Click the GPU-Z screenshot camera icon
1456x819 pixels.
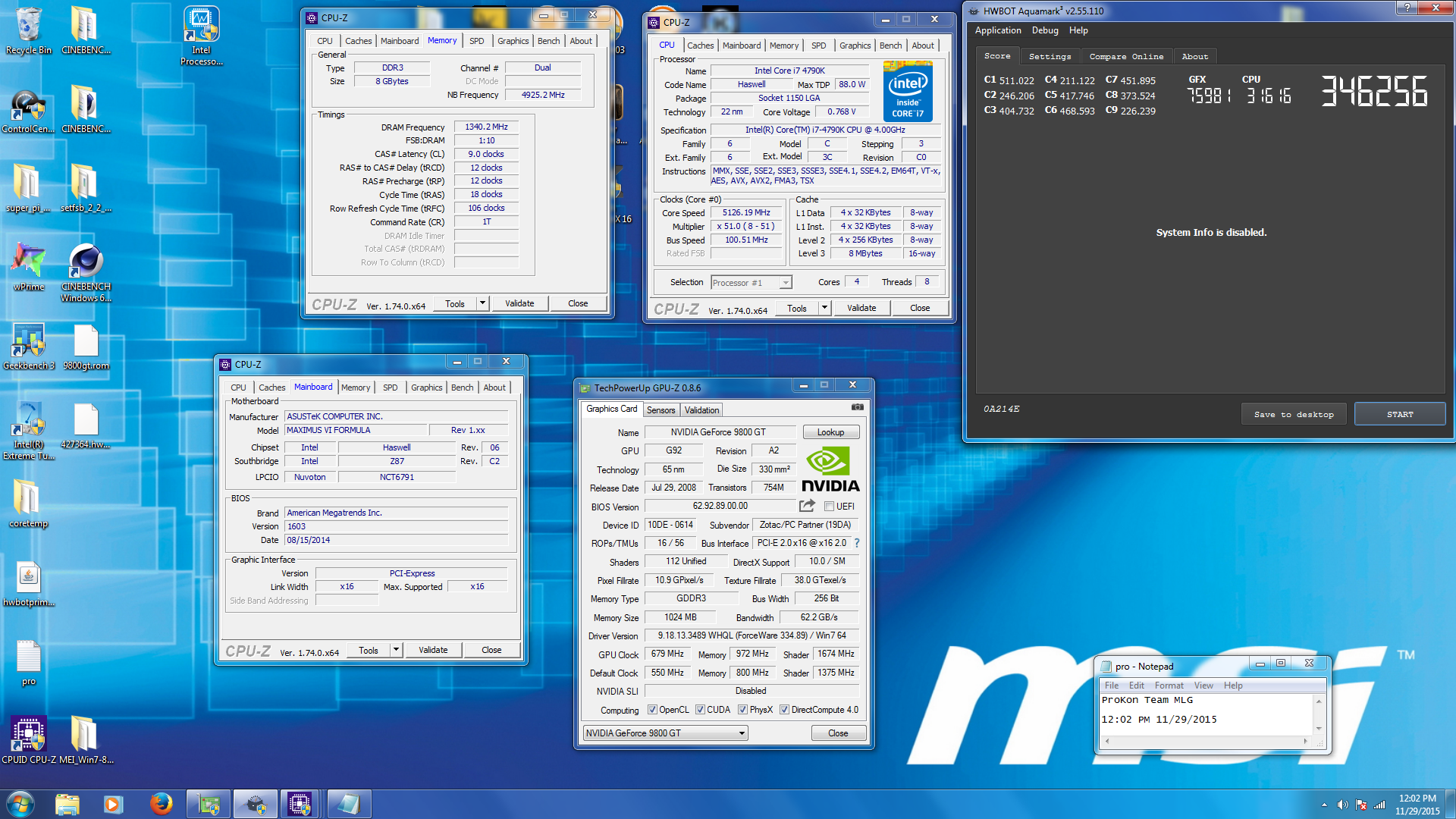pyautogui.click(x=857, y=407)
